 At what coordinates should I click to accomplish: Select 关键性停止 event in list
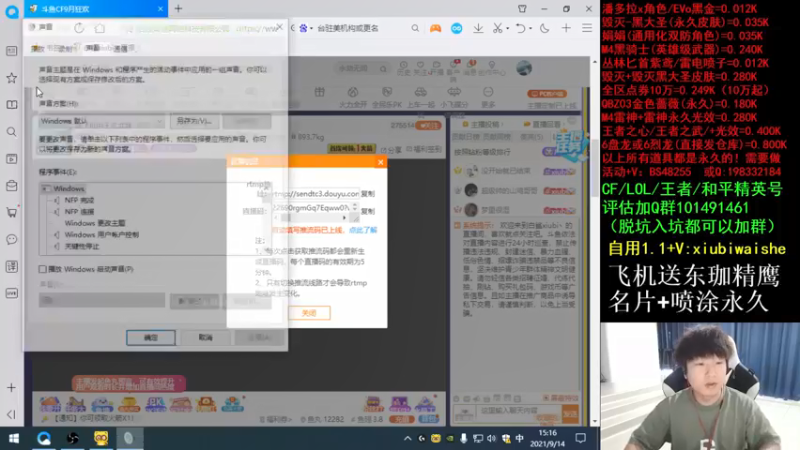pos(82,246)
